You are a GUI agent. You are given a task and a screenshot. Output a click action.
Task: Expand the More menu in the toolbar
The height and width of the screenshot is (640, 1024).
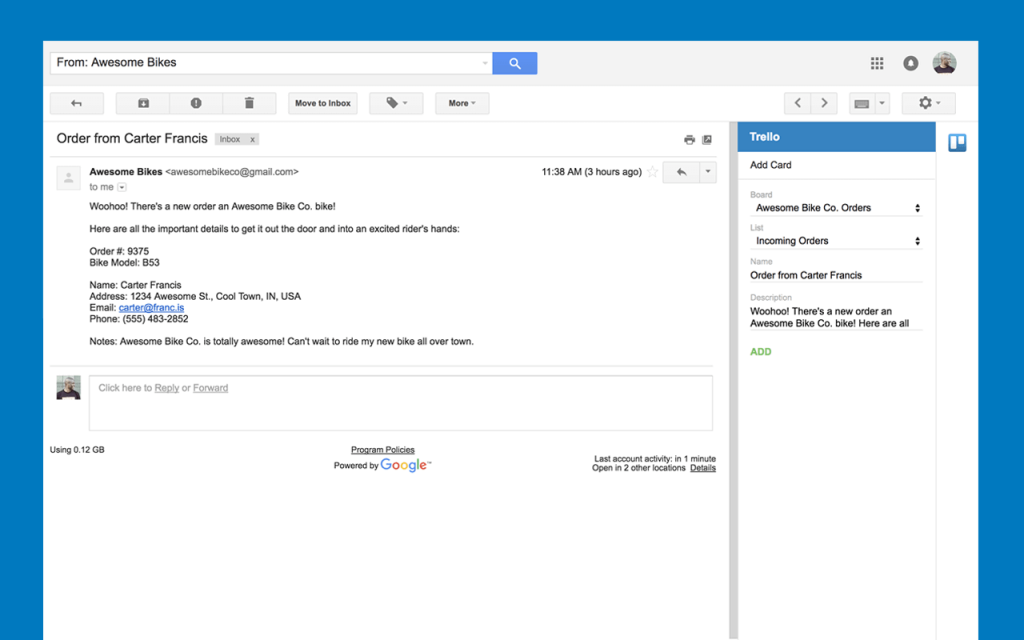tap(461, 102)
